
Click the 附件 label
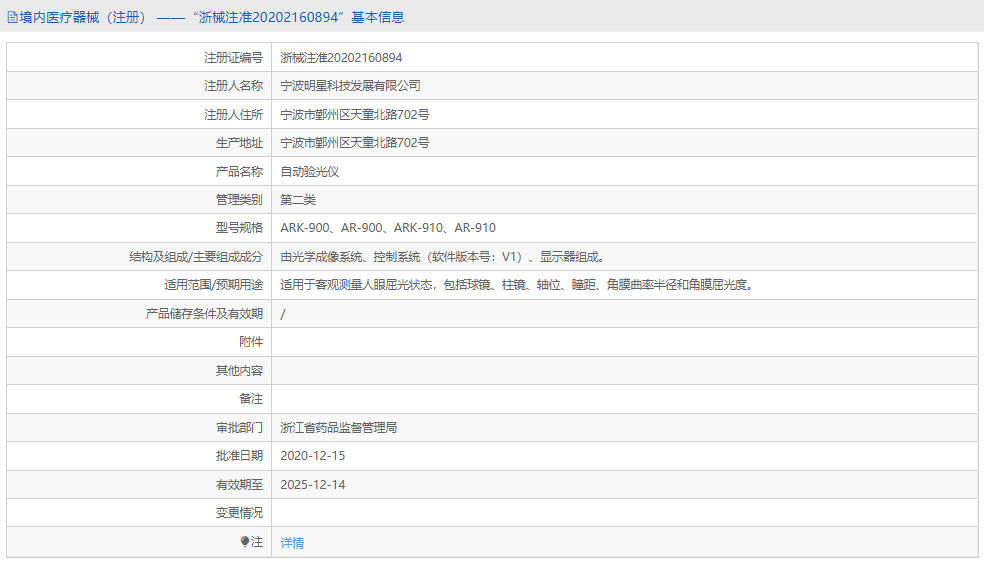tap(251, 342)
